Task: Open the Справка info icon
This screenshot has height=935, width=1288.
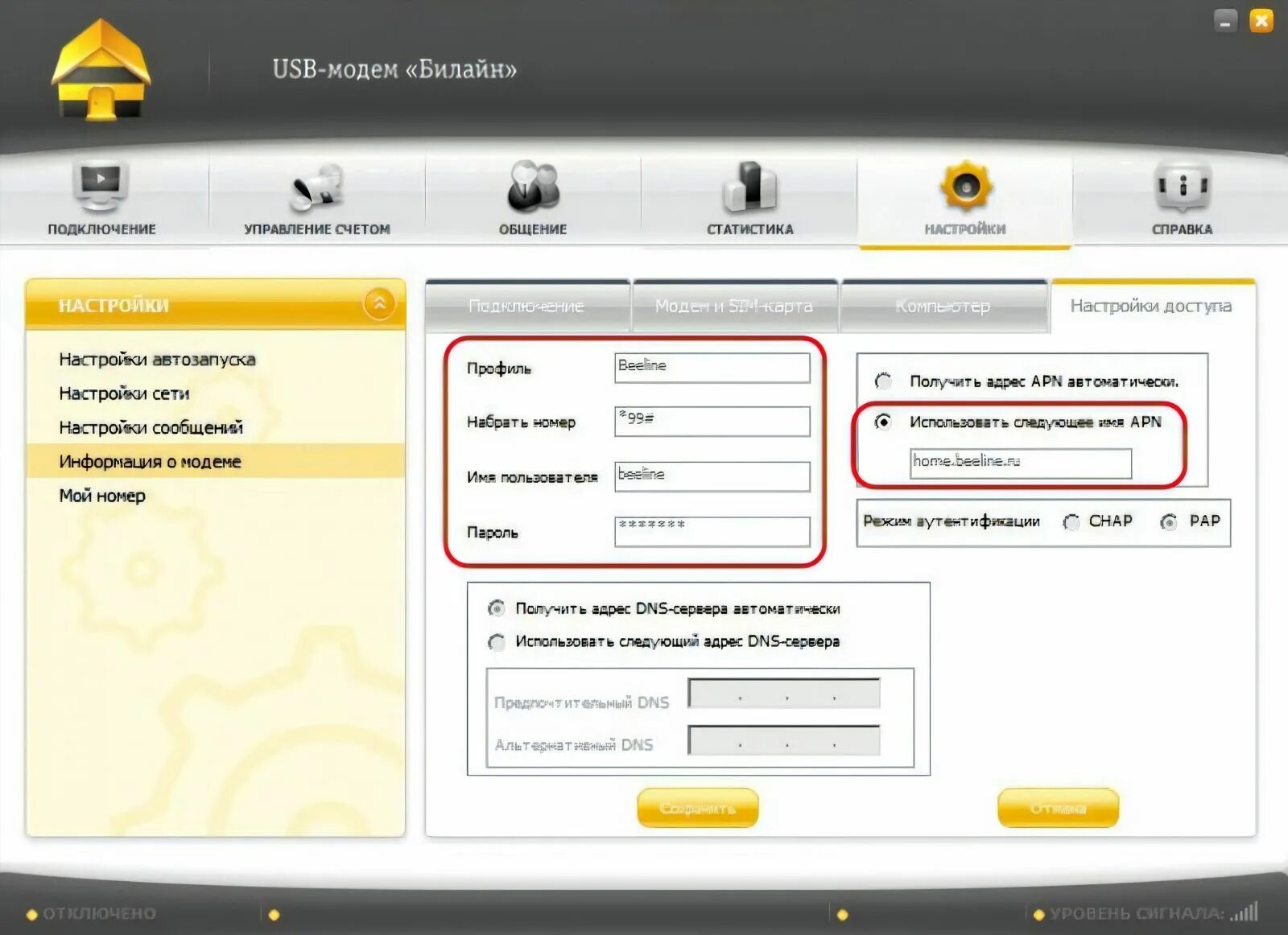Action: coord(1182,187)
